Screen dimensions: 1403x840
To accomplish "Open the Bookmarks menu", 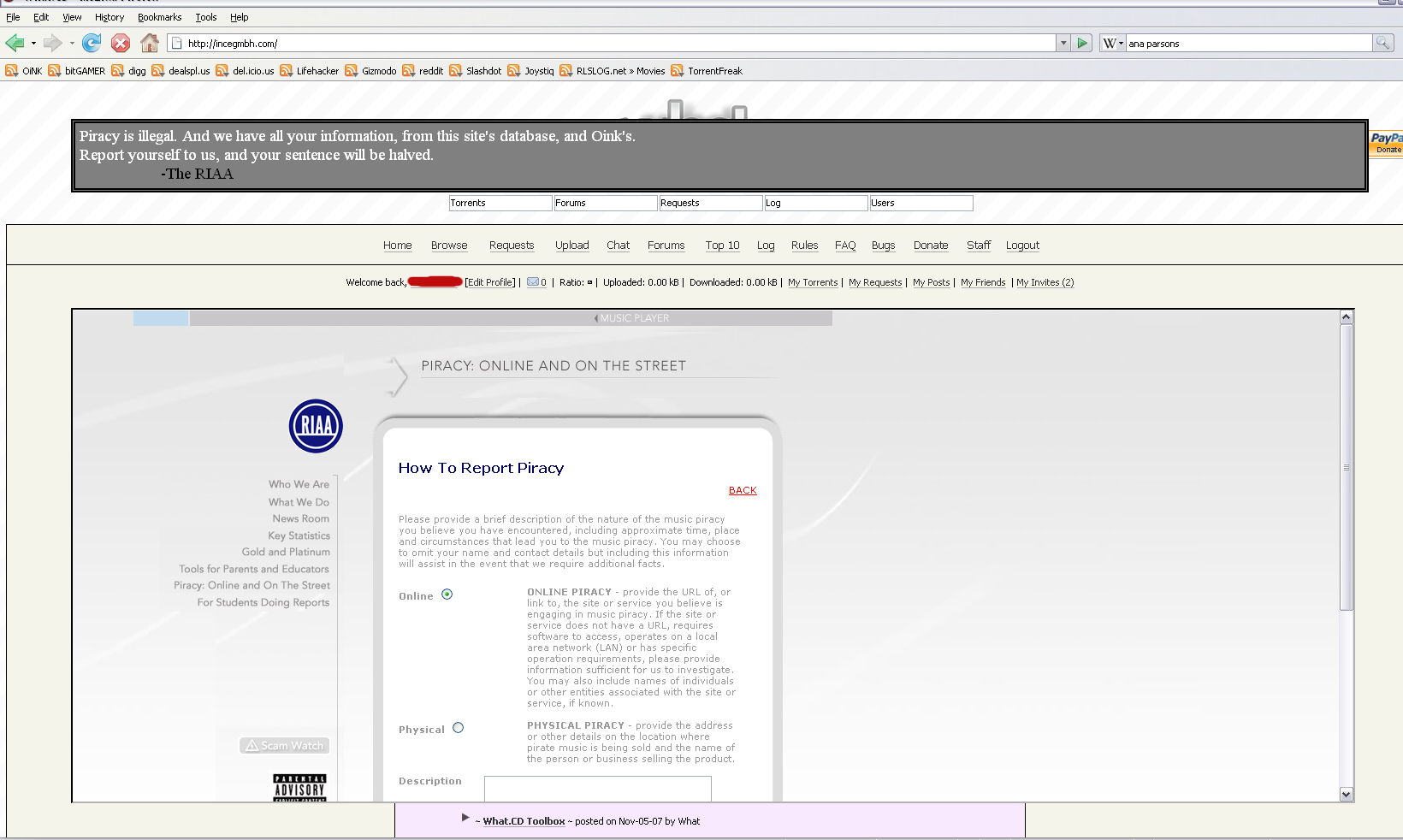I will 160,17.
